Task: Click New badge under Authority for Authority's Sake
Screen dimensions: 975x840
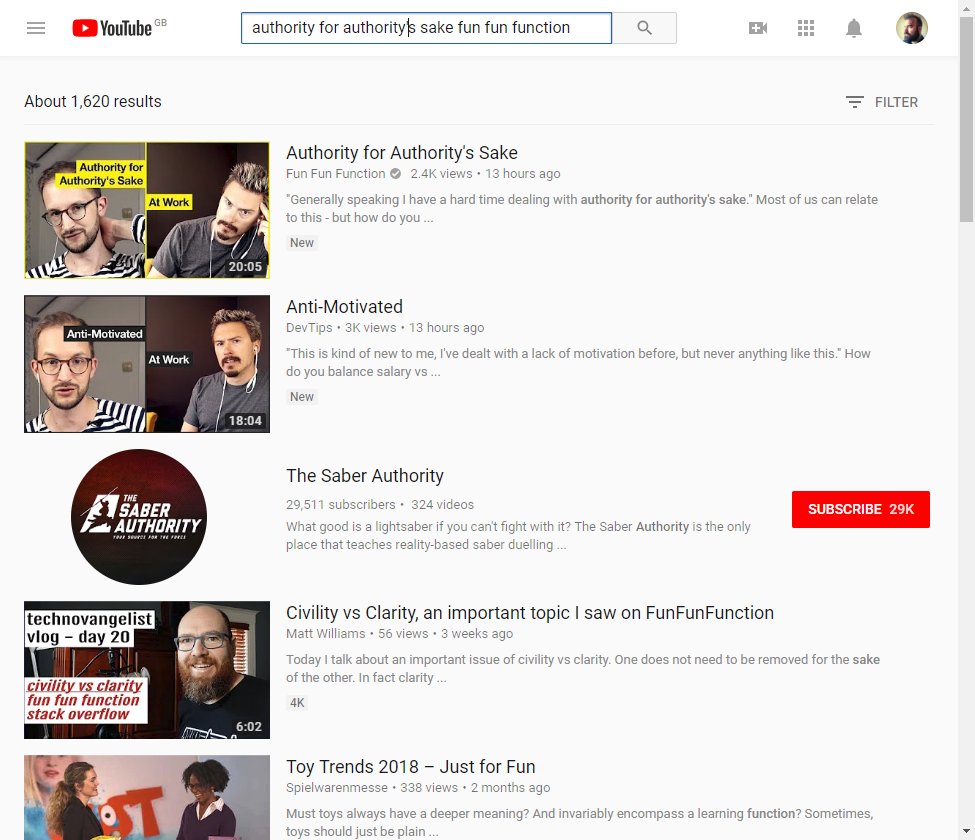Action: [x=302, y=242]
